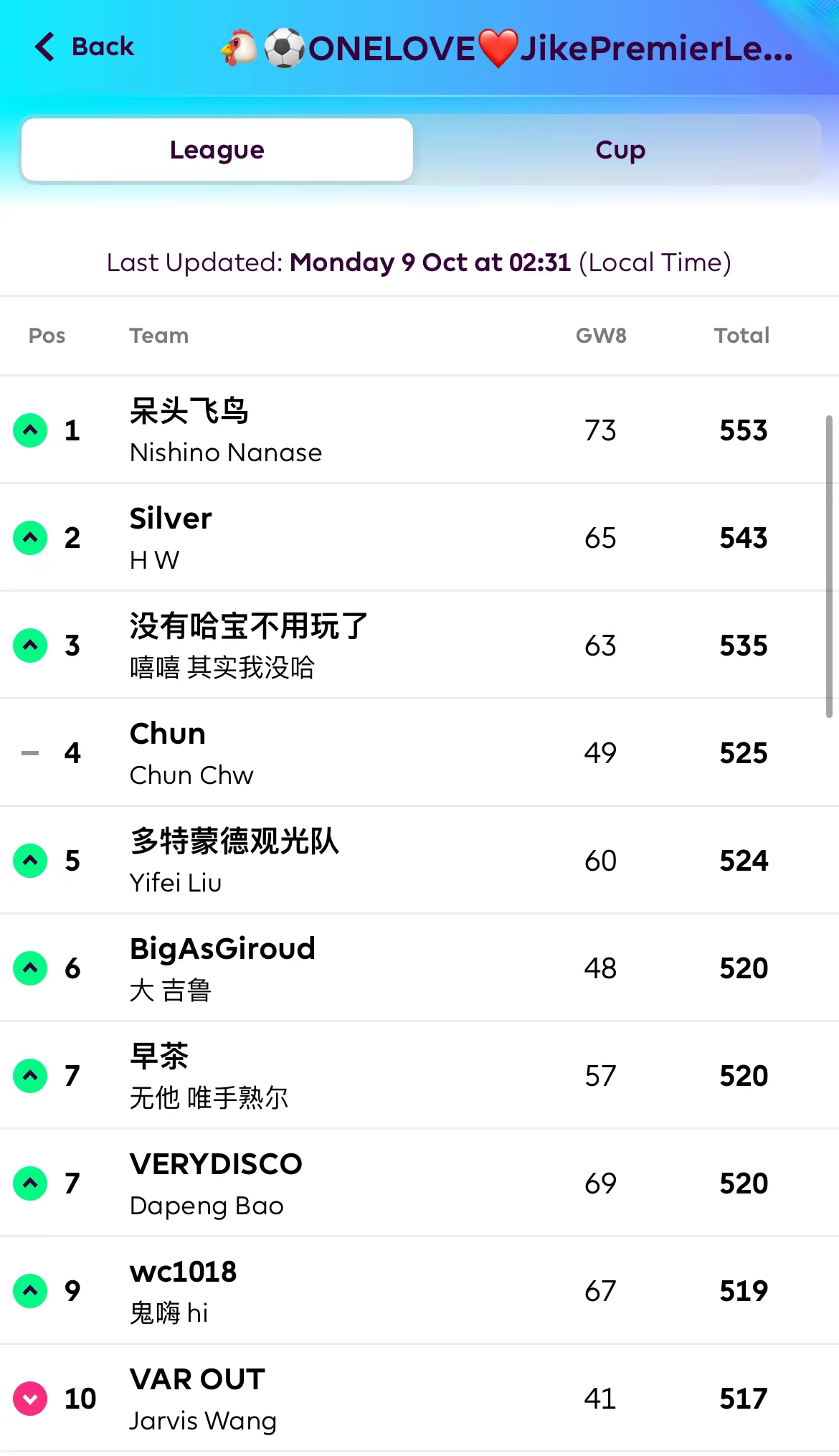Click green rise indicator for VERYDISCO
Screen dimensions: 839x1456
[x=30, y=1183]
